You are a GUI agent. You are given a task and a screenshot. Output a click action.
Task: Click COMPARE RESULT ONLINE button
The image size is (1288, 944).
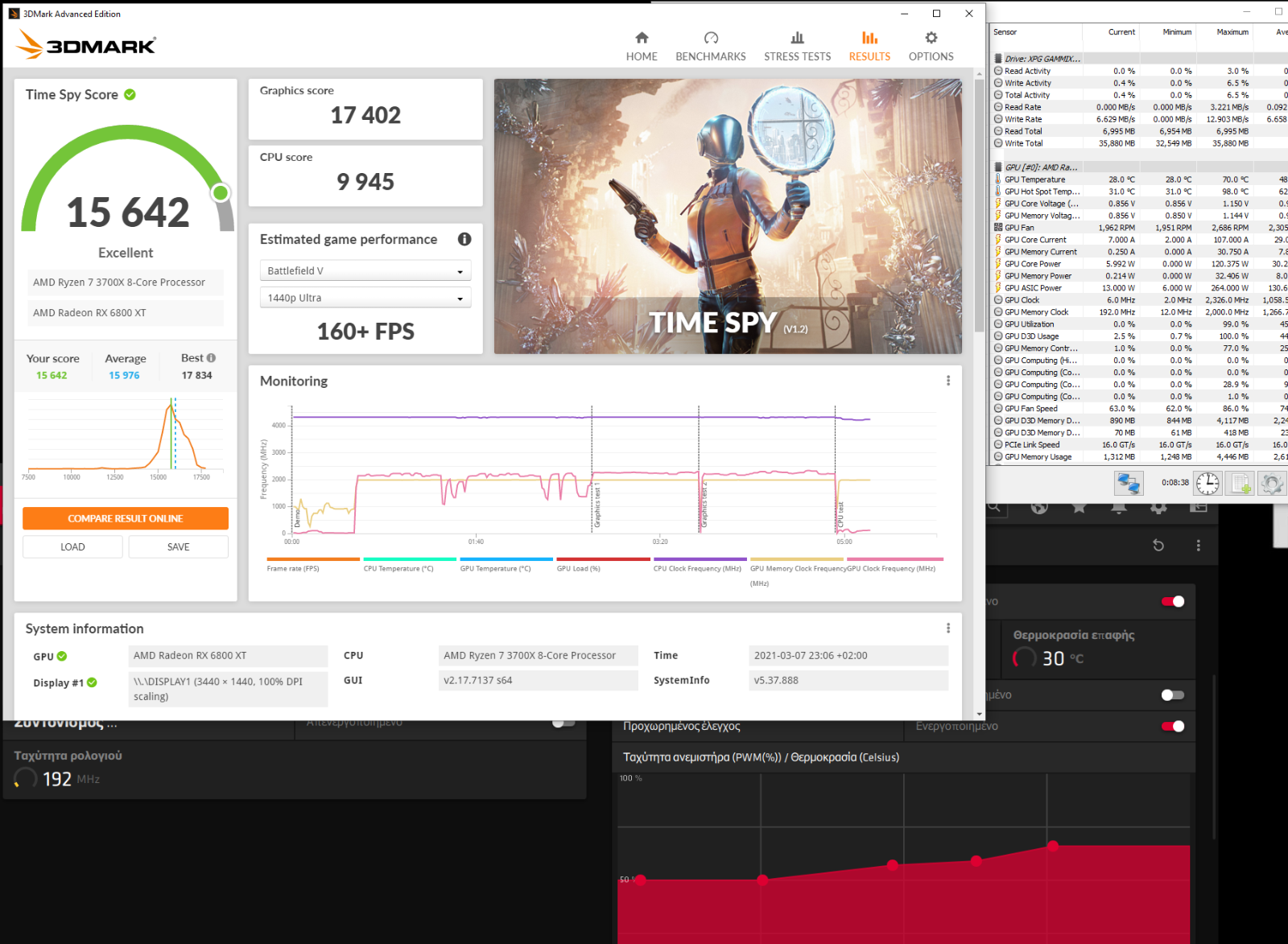coord(126,519)
